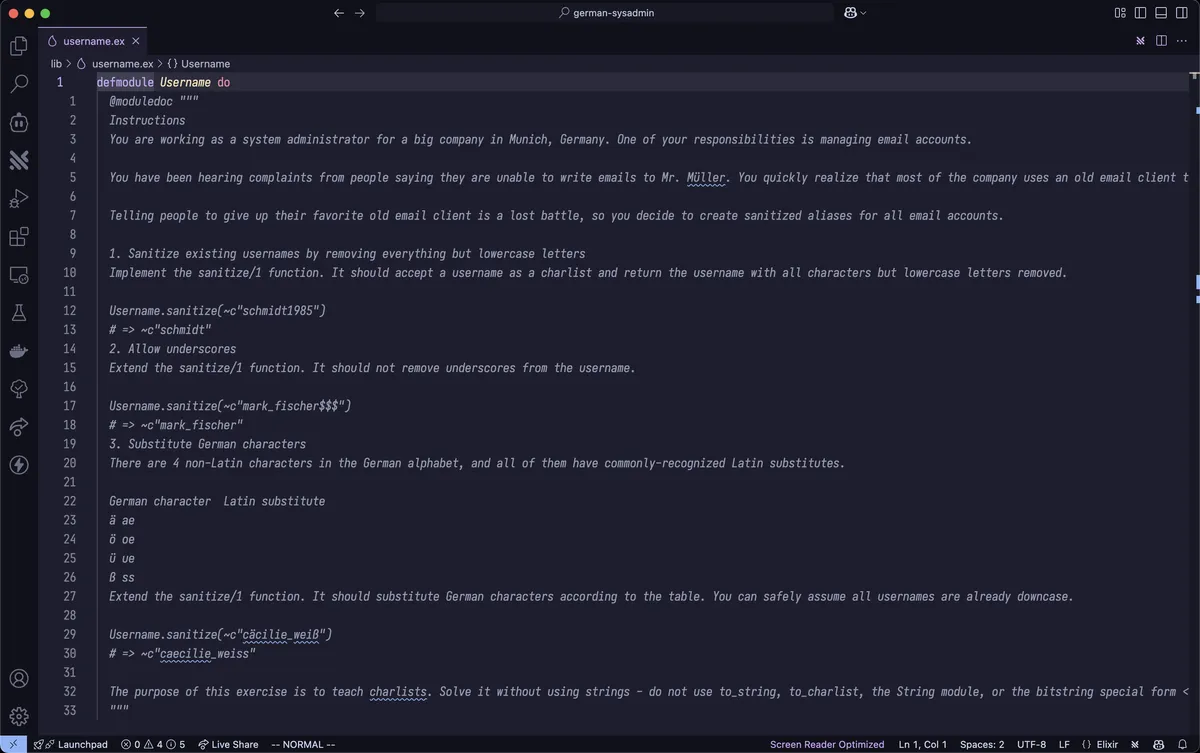Open the remote window indicator in status bar
This screenshot has height=753, width=1200.
(x=13, y=744)
